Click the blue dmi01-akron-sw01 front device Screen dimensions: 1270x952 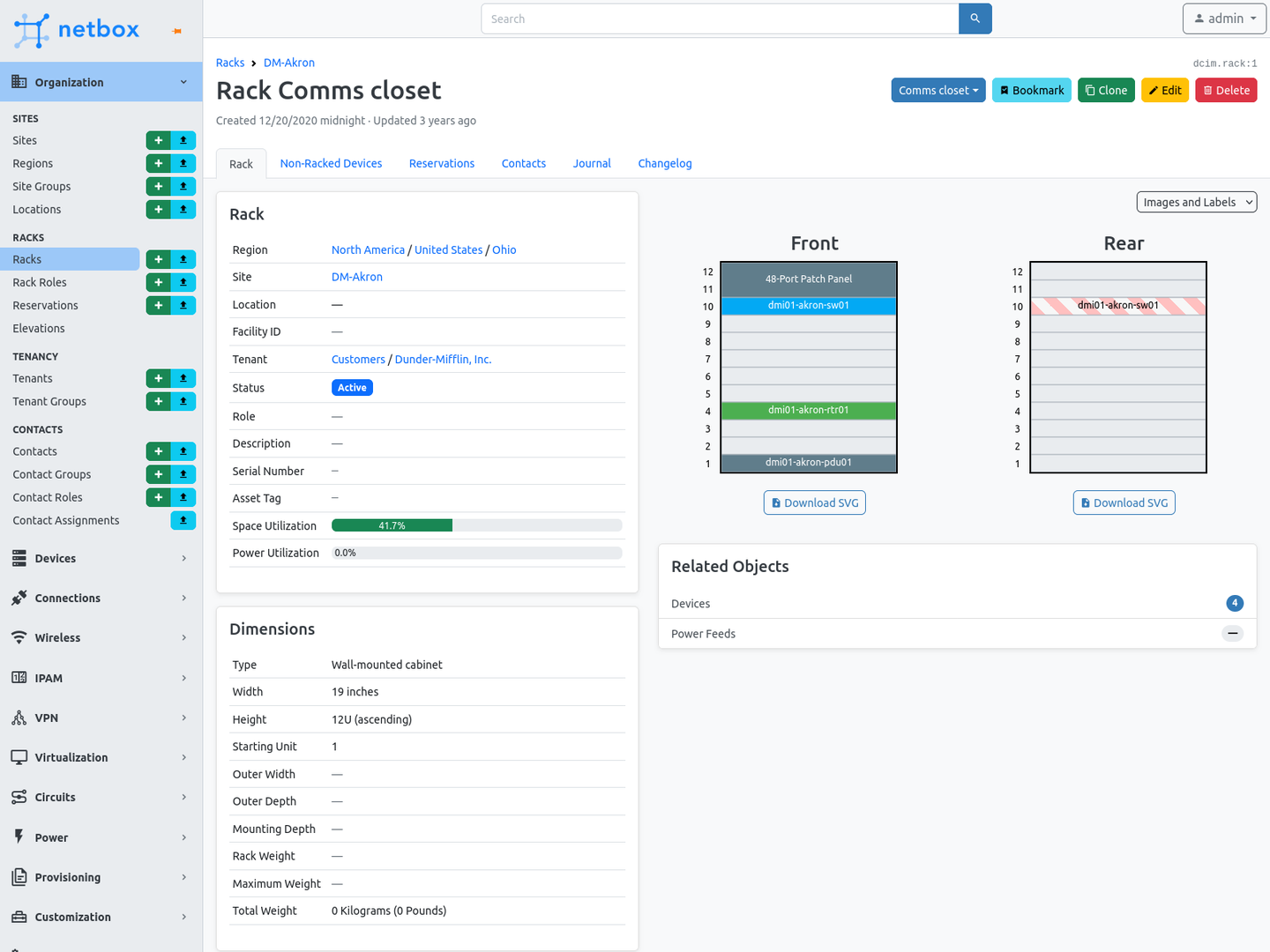tap(809, 306)
